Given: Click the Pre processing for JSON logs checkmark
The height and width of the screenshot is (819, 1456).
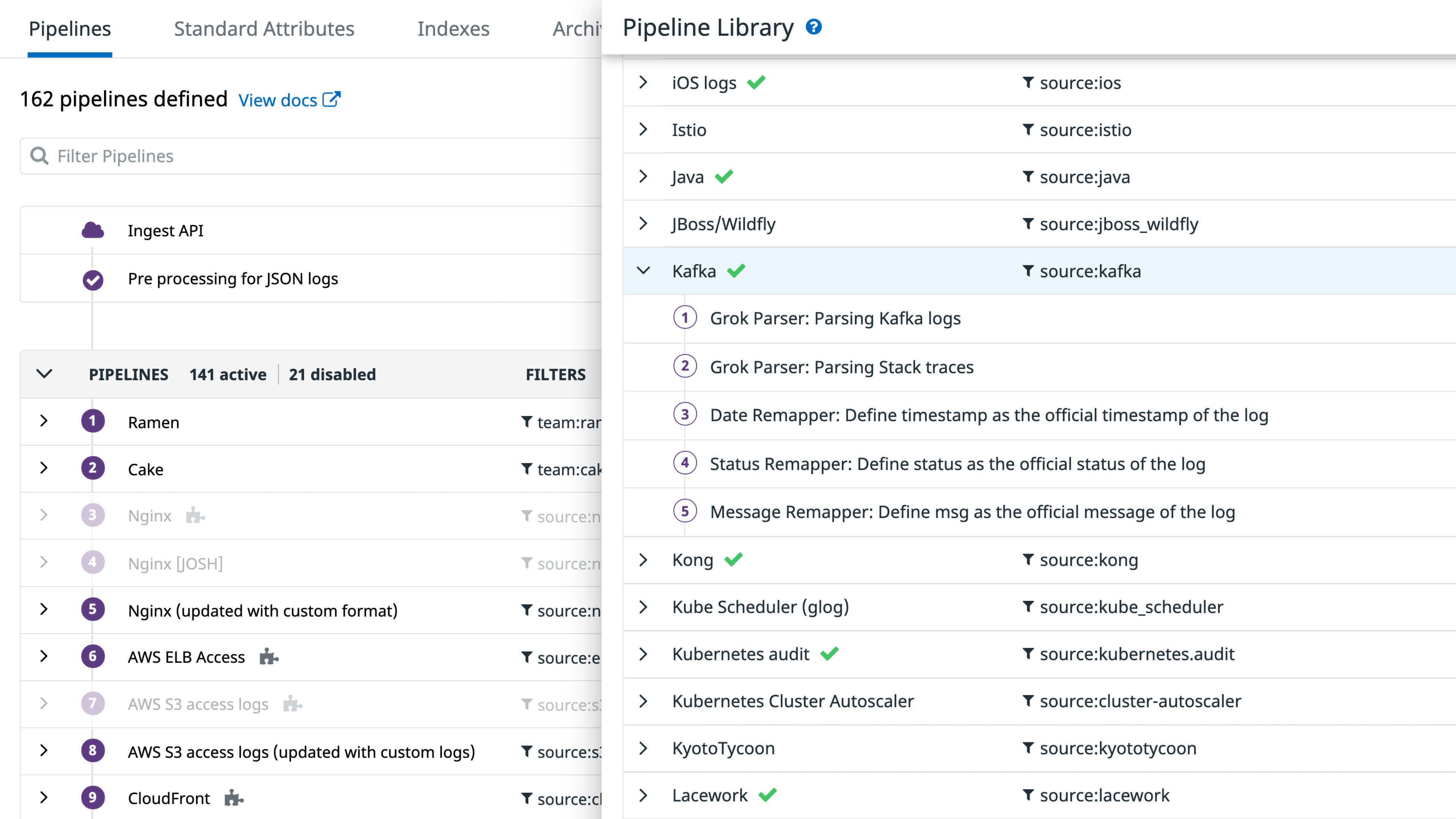Looking at the screenshot, I should tap(93, 279).
